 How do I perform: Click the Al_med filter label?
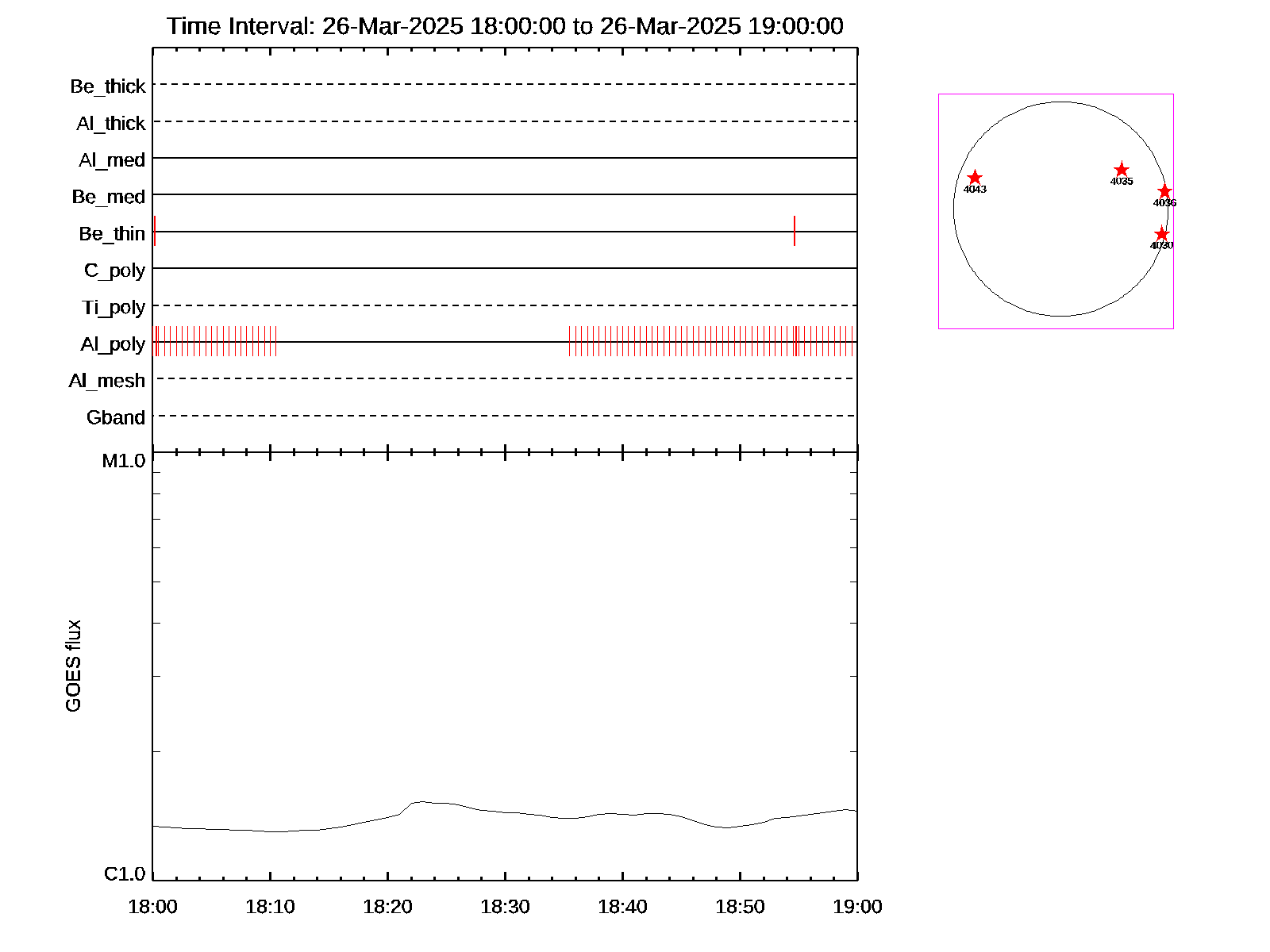pos(112,160)
